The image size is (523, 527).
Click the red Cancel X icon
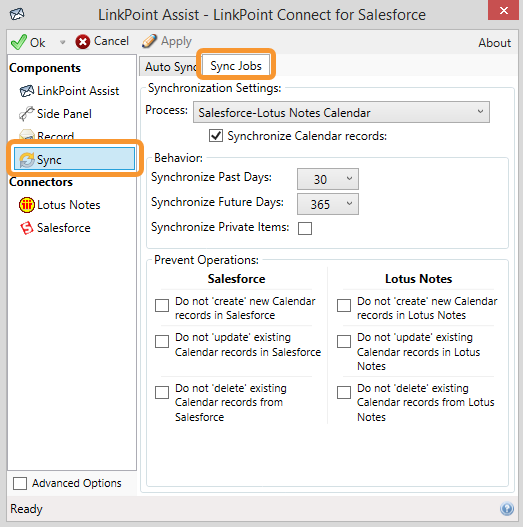[83, 42]
